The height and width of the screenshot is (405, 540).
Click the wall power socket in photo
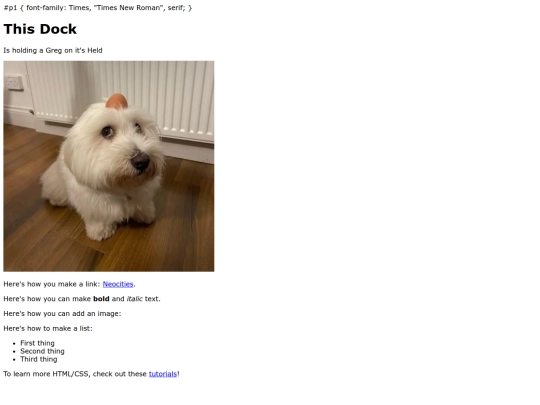14,83
